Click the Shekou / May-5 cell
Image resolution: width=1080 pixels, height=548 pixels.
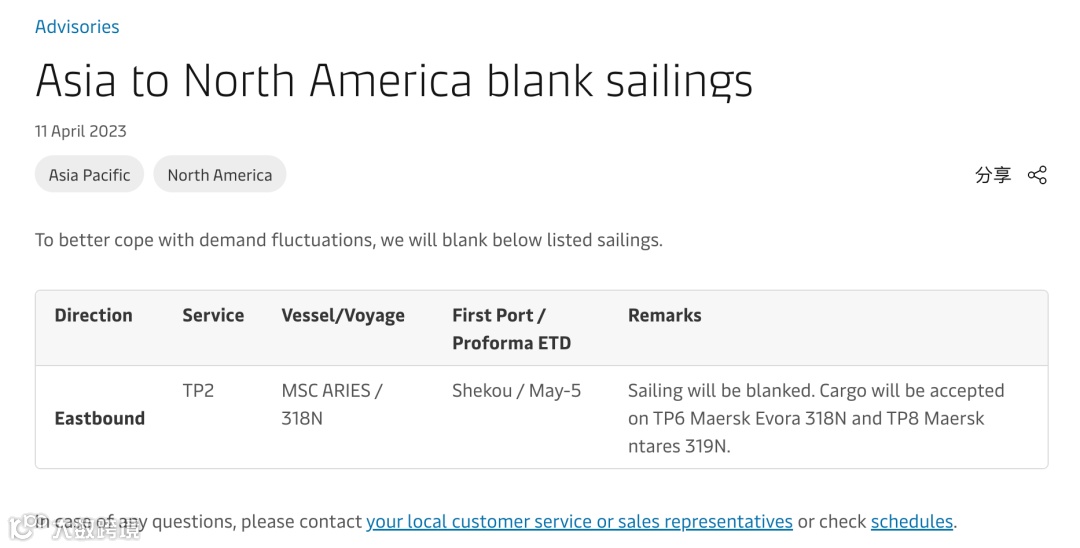516,390
